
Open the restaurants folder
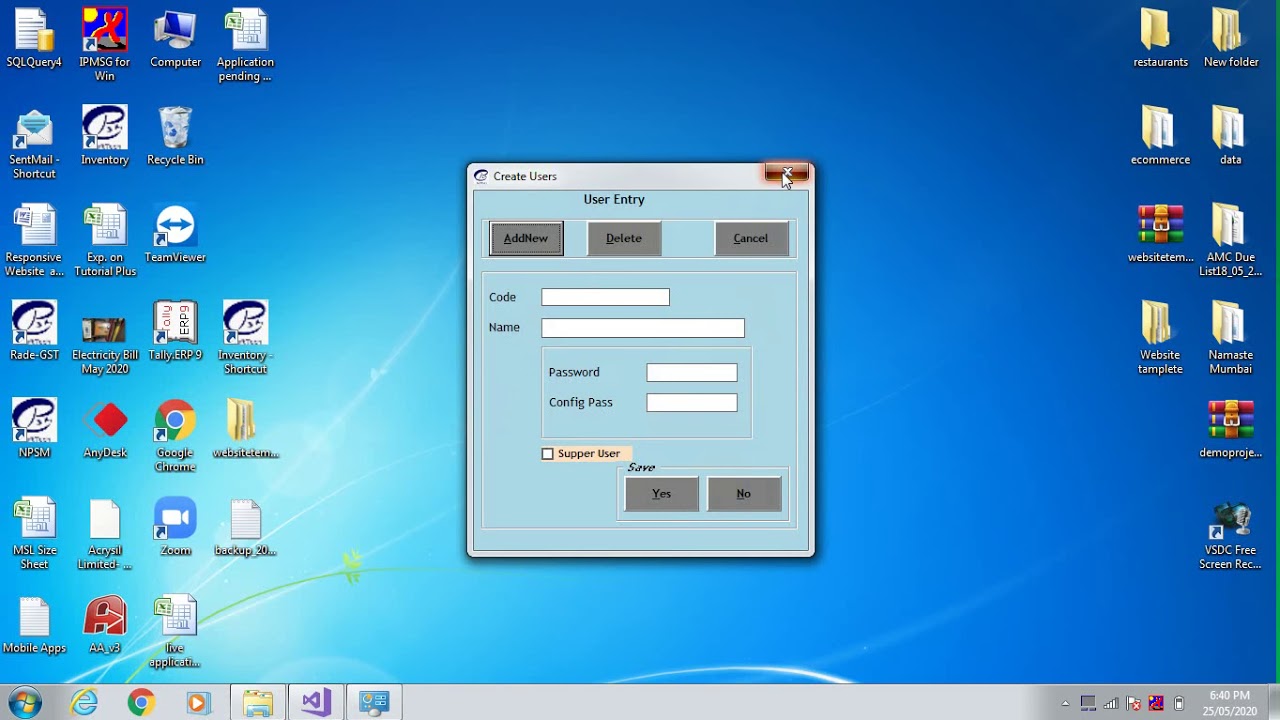pos(1160,38)
